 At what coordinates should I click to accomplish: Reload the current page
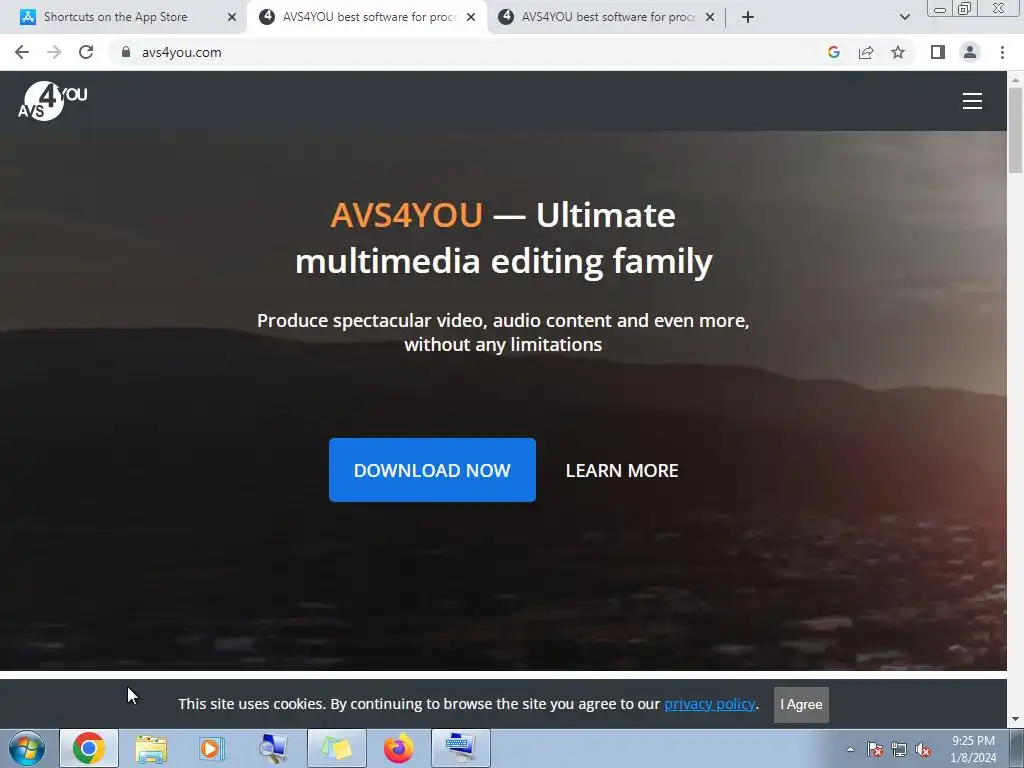[86, 52]
